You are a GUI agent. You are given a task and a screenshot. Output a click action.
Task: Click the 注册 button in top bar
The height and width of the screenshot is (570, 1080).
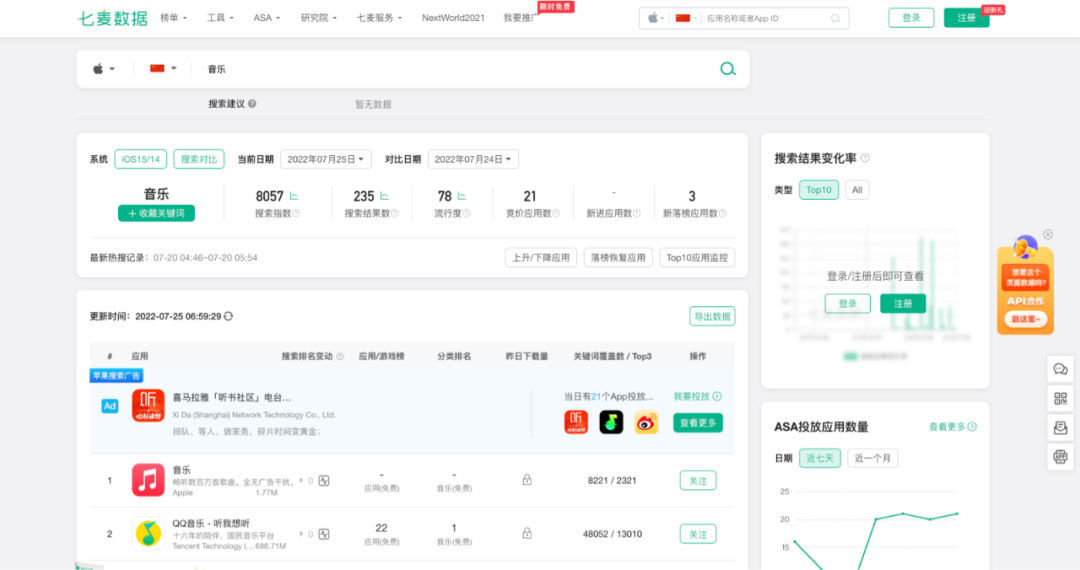click(966, 18)
